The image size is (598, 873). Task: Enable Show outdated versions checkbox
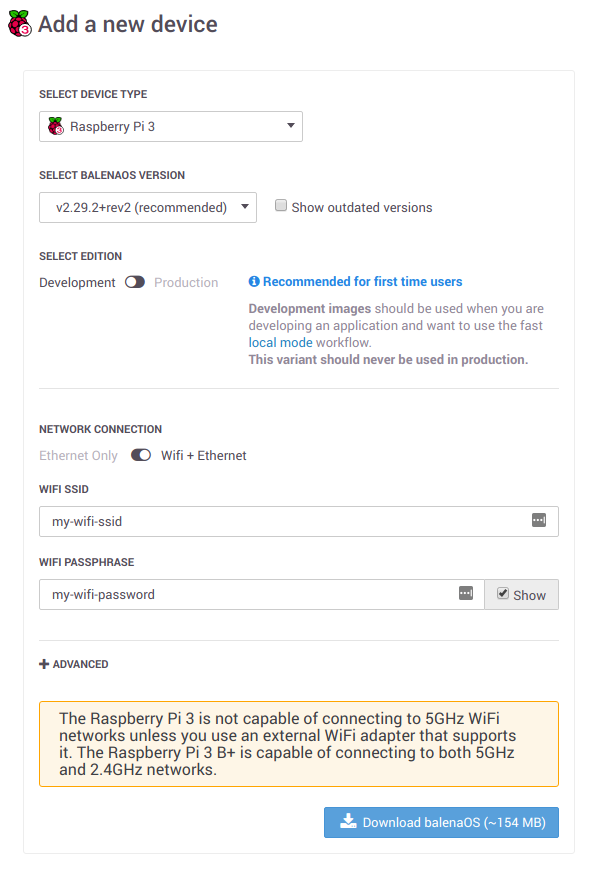281,206
